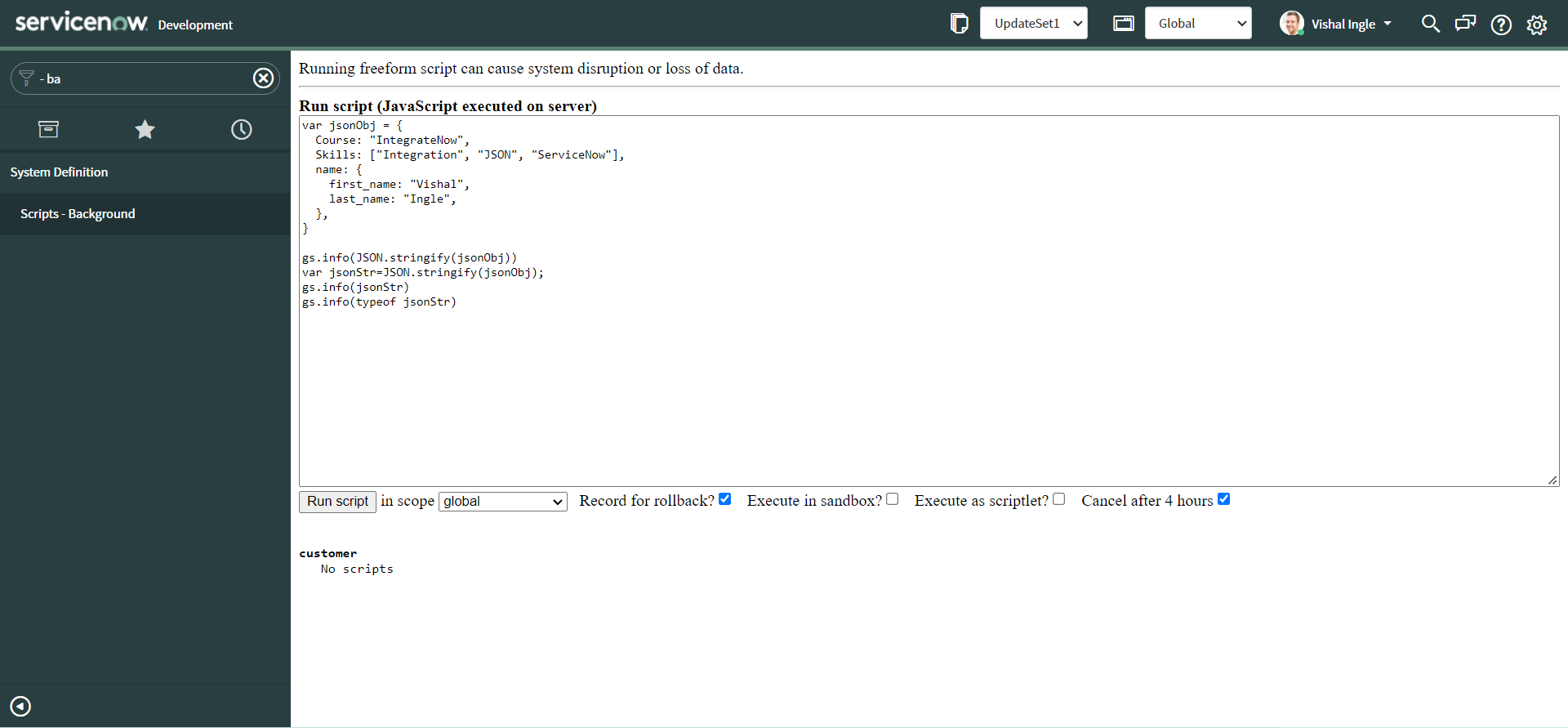This screenshot has width=1568, height=728.
Task: Show all applications navigator tab
Action: tap(48, 129)
